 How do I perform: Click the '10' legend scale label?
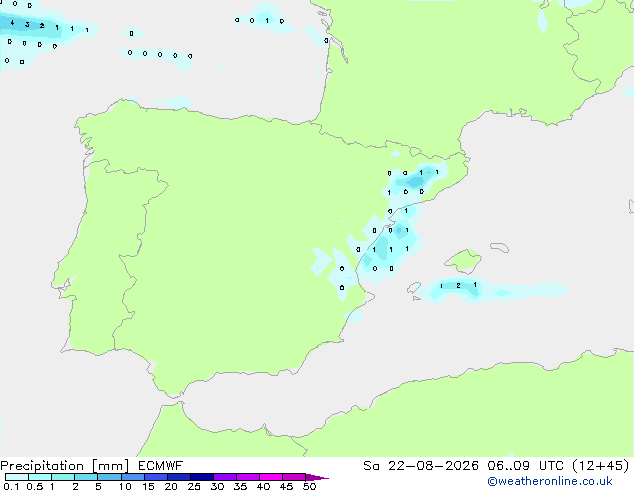(125, 486)
